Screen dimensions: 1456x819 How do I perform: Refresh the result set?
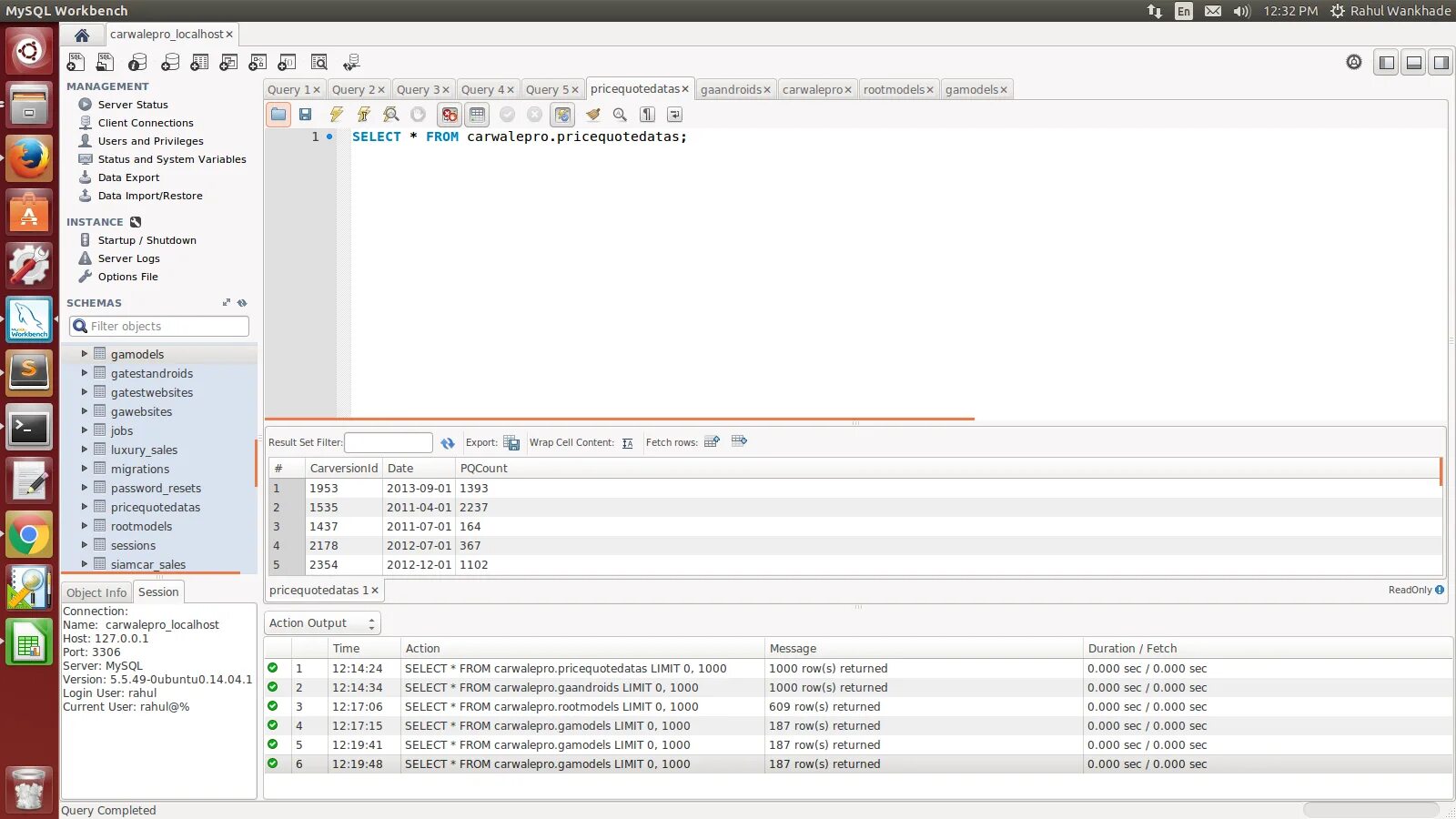(448, 443)
